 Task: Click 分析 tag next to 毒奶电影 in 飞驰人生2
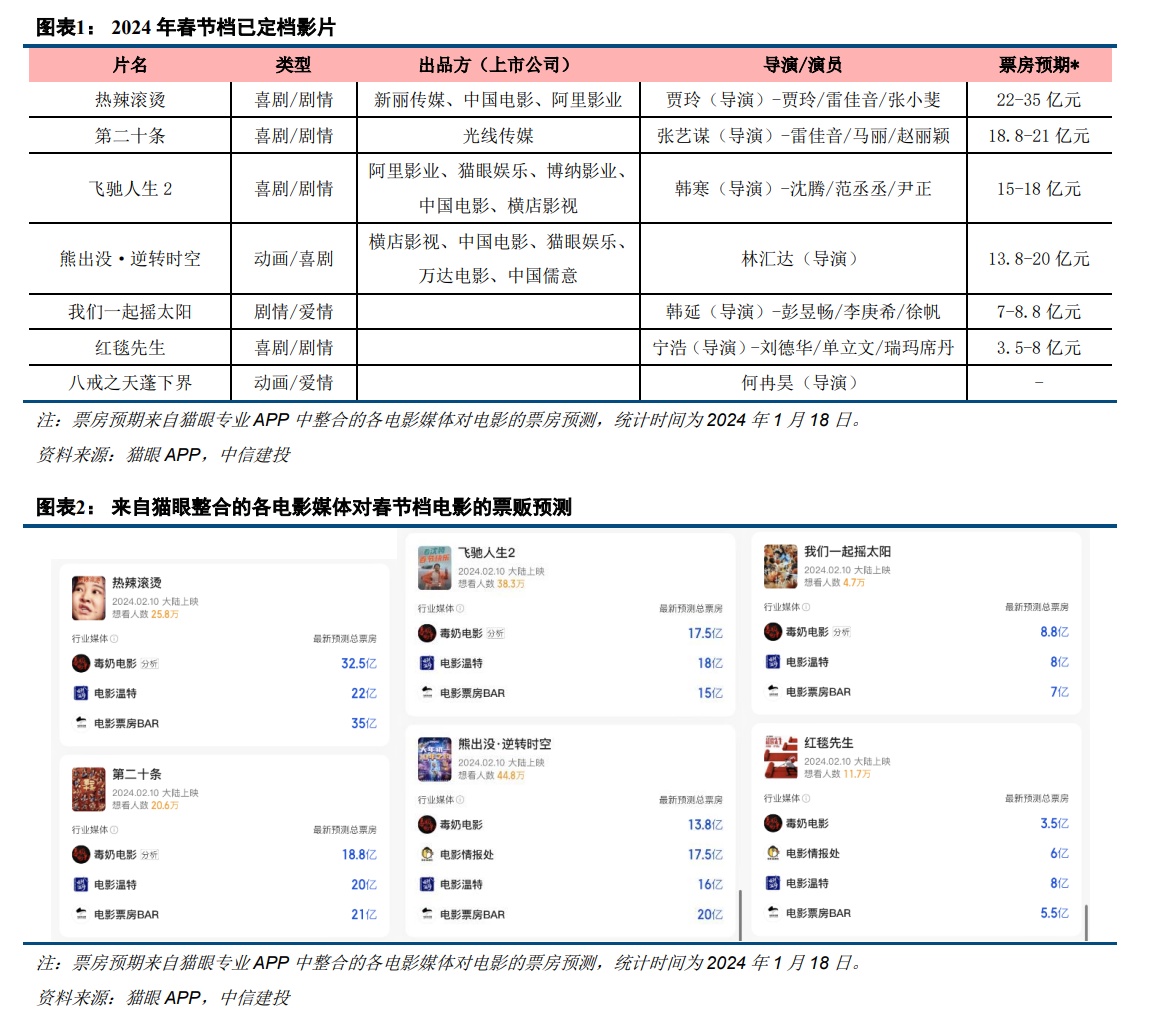click(496, 633)
